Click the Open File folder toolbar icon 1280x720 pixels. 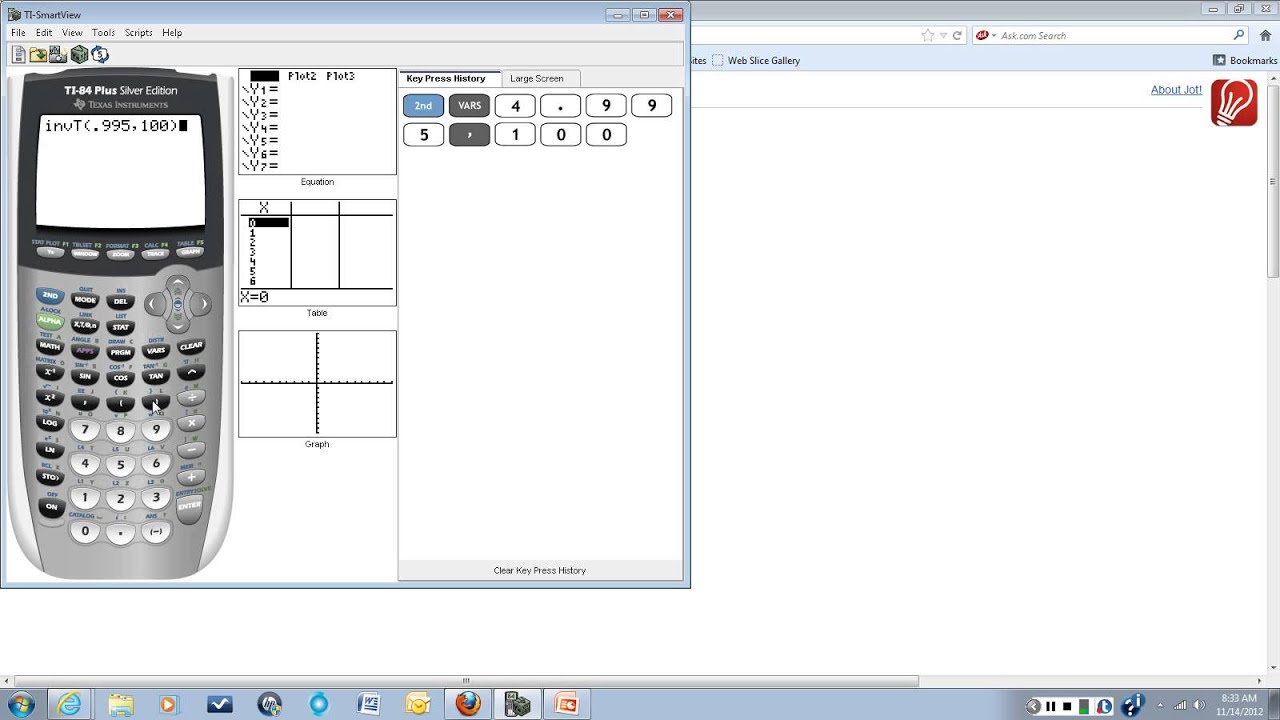pos(38,54)
